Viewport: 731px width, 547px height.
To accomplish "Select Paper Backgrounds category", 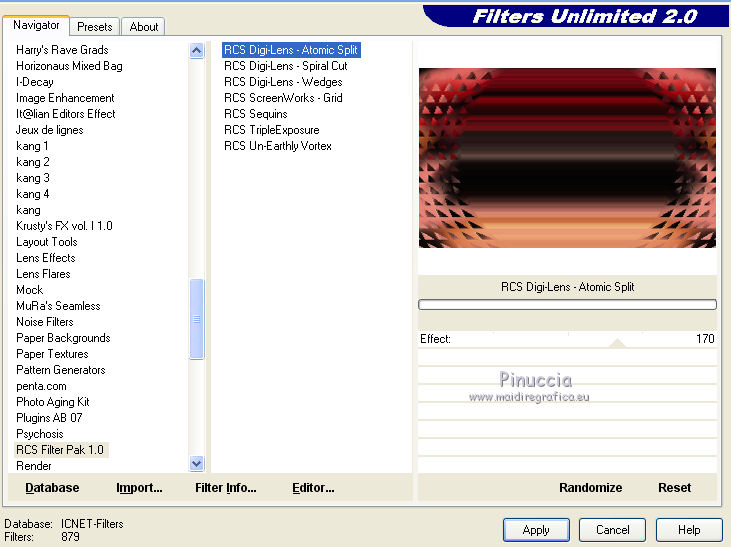I will (63, 338).
